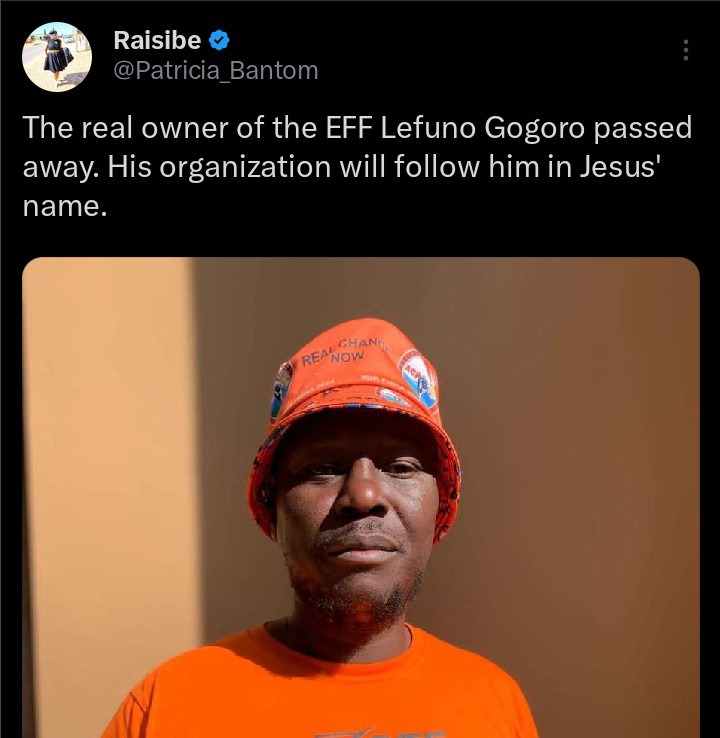
Task: Click the blue verified badge beside Raisibe
Action: pos(218,40)
